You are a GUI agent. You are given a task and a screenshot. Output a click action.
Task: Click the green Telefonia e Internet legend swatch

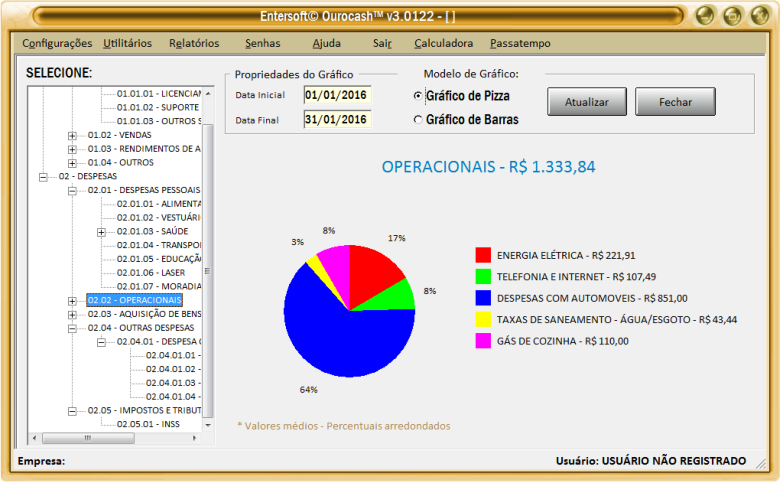click(x=483, y=276)
